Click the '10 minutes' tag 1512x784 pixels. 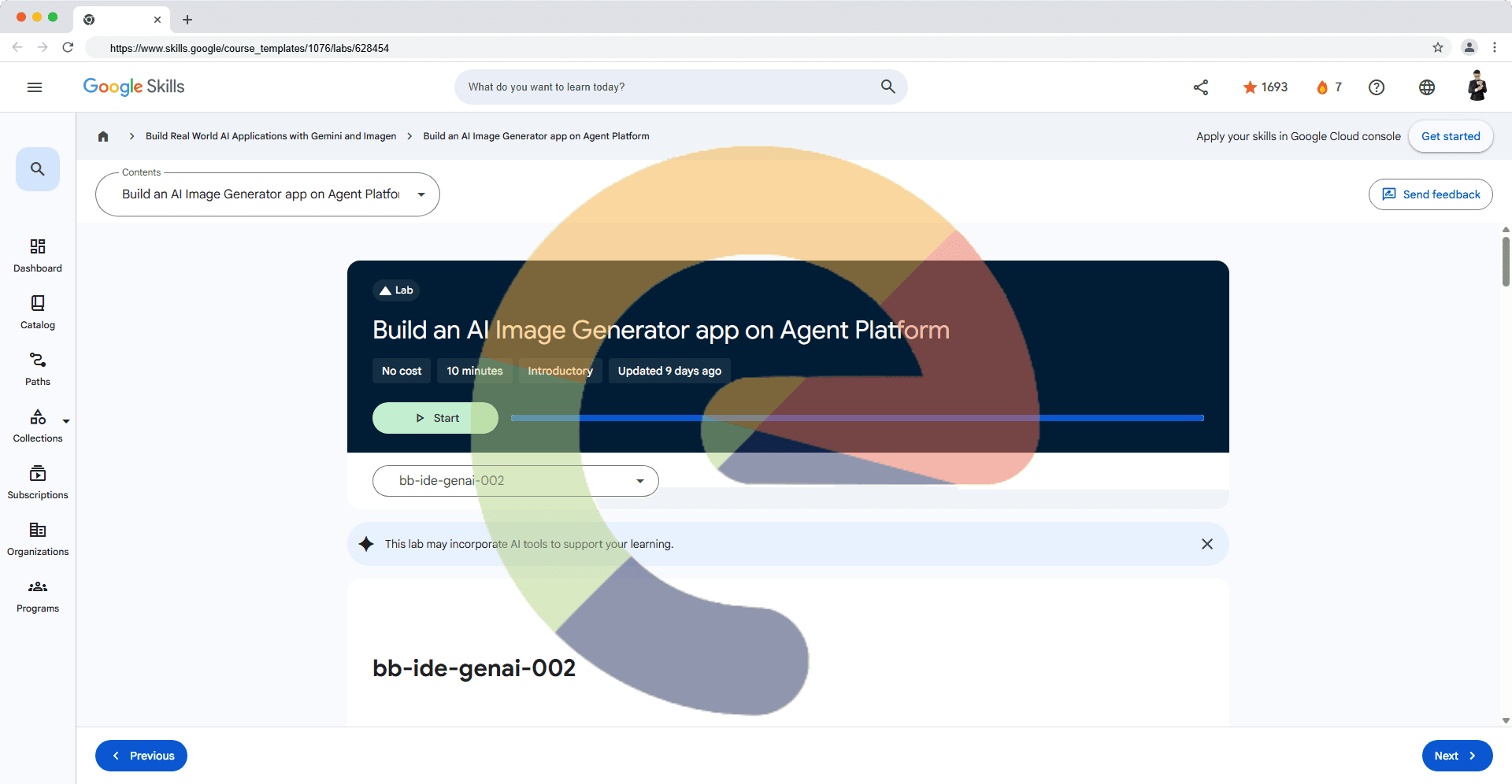(x=475, y=371)
